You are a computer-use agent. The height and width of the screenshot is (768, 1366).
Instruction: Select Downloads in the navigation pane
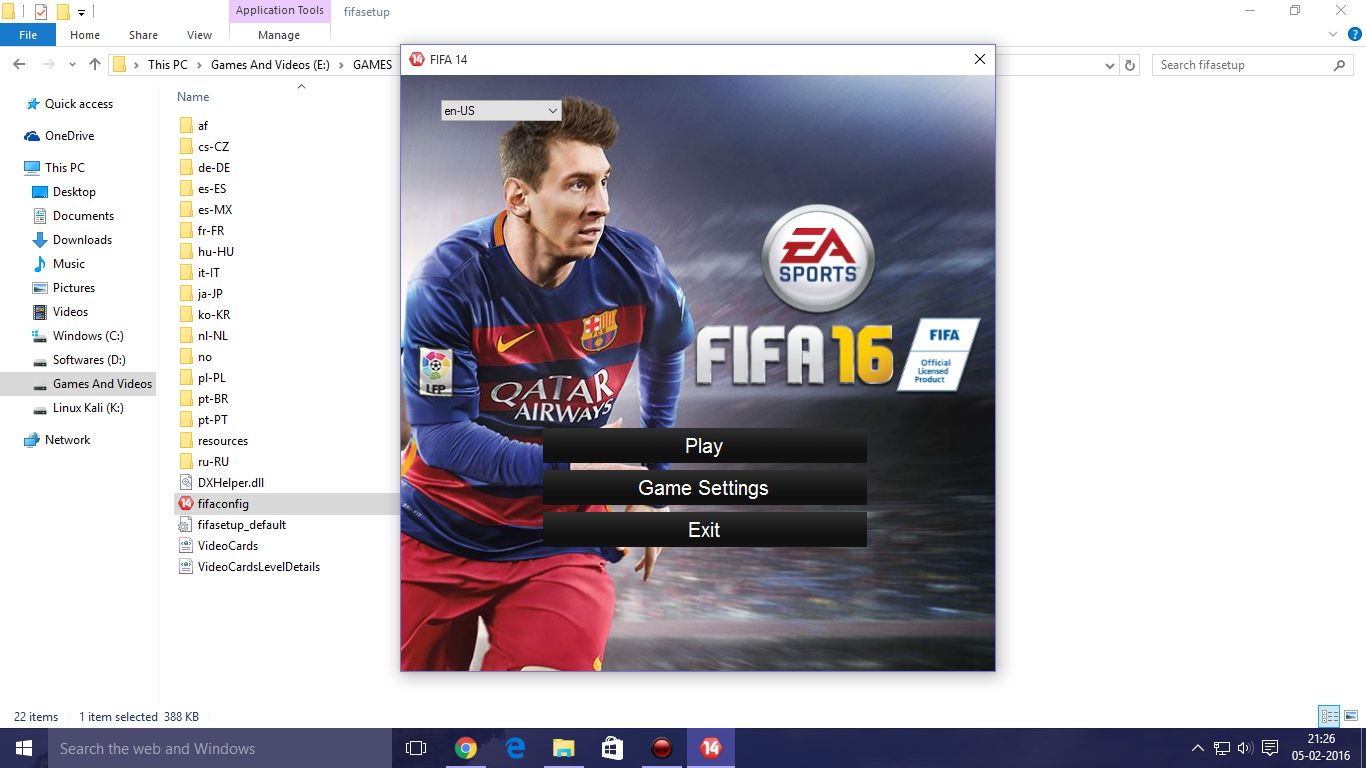(x=82, y=240)
